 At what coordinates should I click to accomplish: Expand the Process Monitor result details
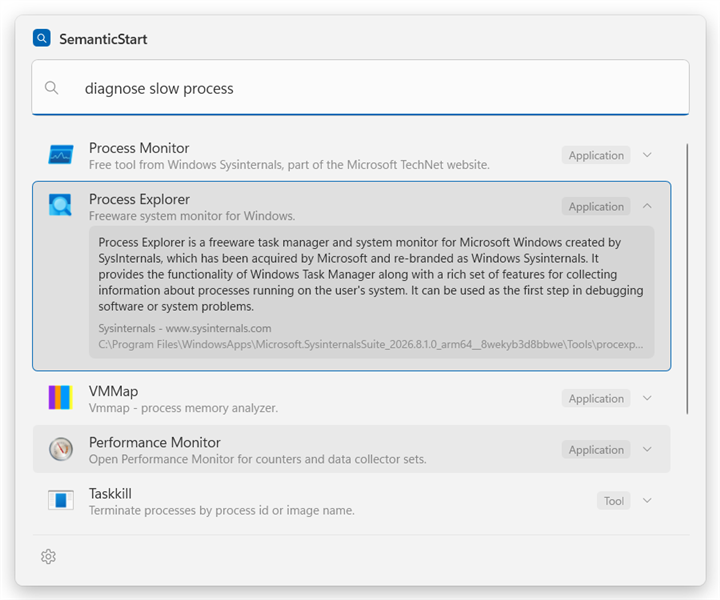point(647,155)
